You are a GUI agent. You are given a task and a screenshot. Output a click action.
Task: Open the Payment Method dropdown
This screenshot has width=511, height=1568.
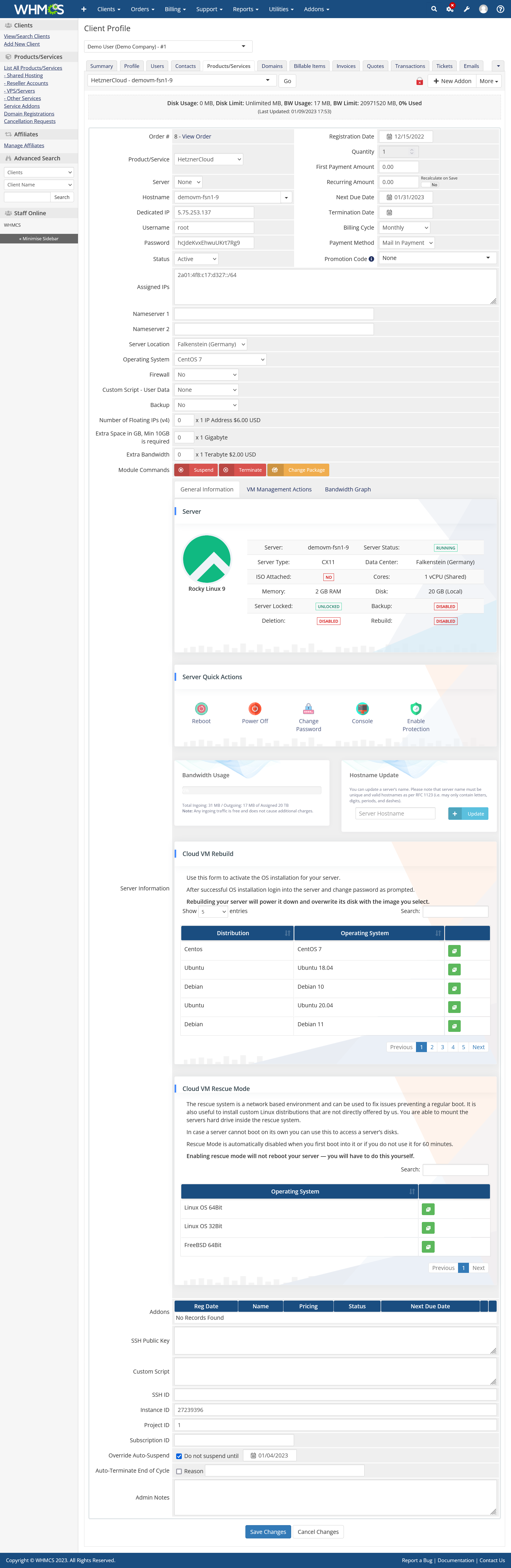click(407, 243)
